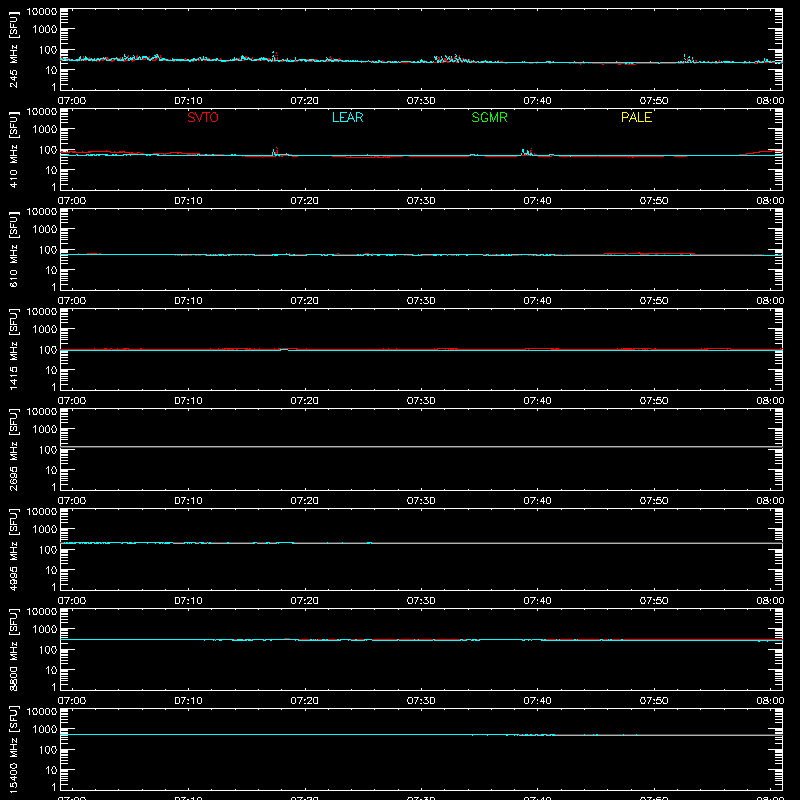This screenshot has width=800, height=800.
Task: Click 07:50 under the 245 MHz panel
Action: 654,101
